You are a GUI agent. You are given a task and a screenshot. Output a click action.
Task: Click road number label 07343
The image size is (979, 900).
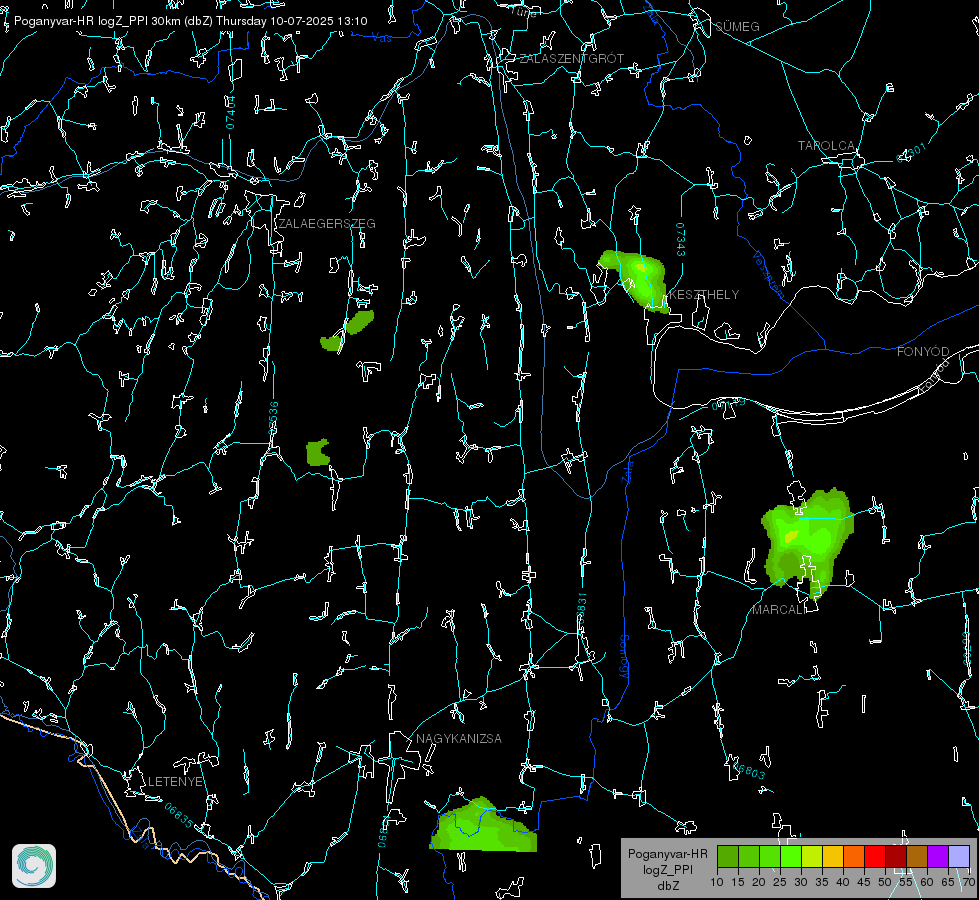[681, 239]
